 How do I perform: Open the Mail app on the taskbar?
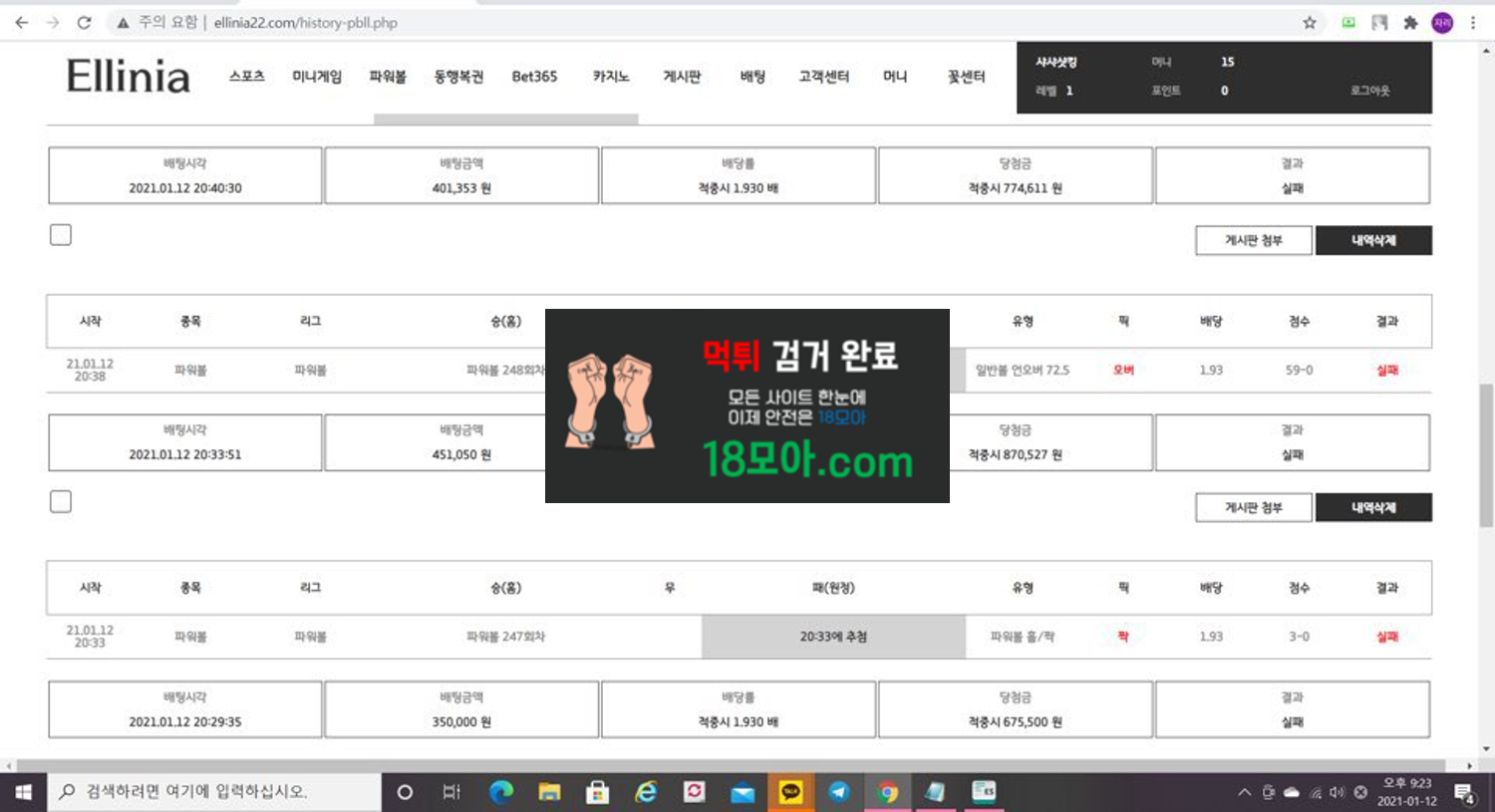(743, 792)
